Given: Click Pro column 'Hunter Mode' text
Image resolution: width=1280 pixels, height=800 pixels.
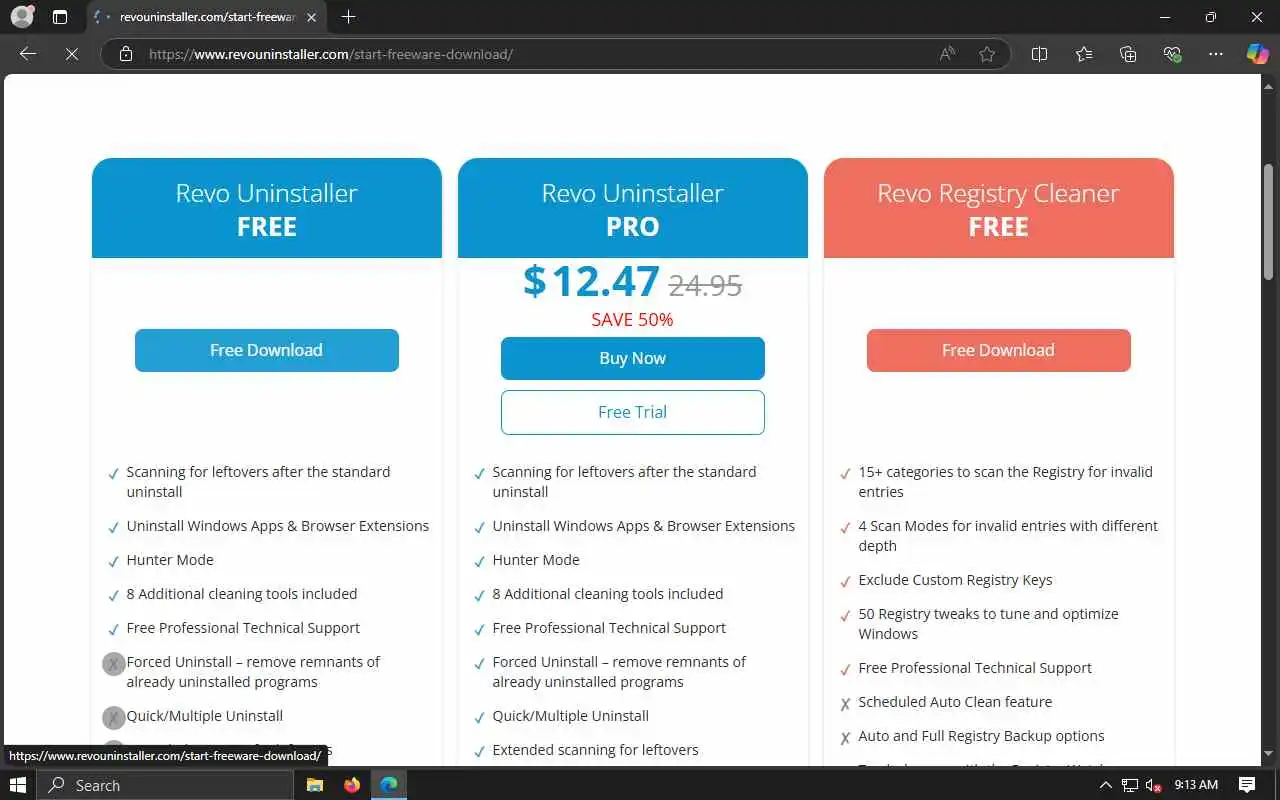Looking at the screenshot, I should [x=536, y=560].
